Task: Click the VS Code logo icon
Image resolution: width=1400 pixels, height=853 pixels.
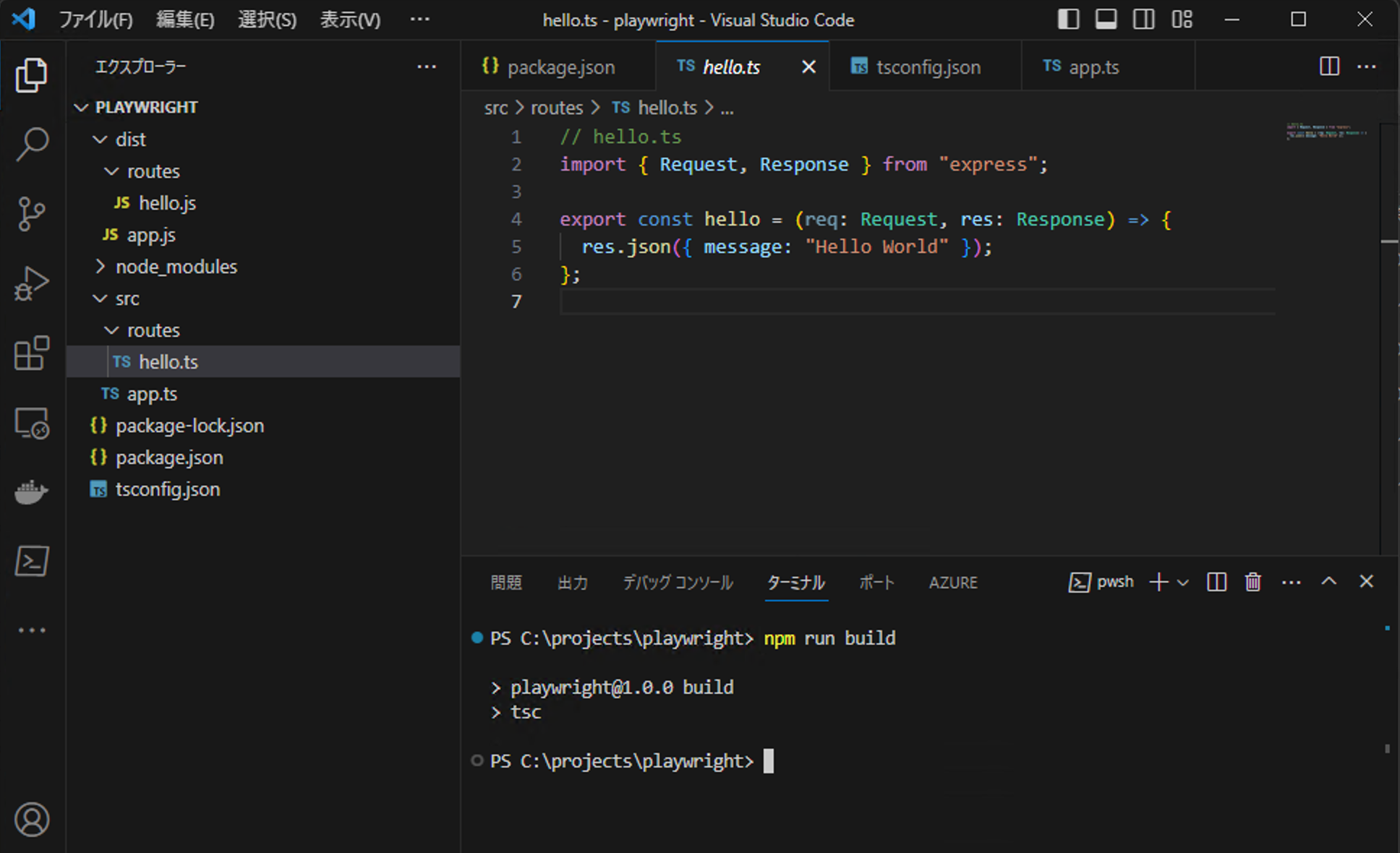Action: pyautogui.click(x=23, y=19)
